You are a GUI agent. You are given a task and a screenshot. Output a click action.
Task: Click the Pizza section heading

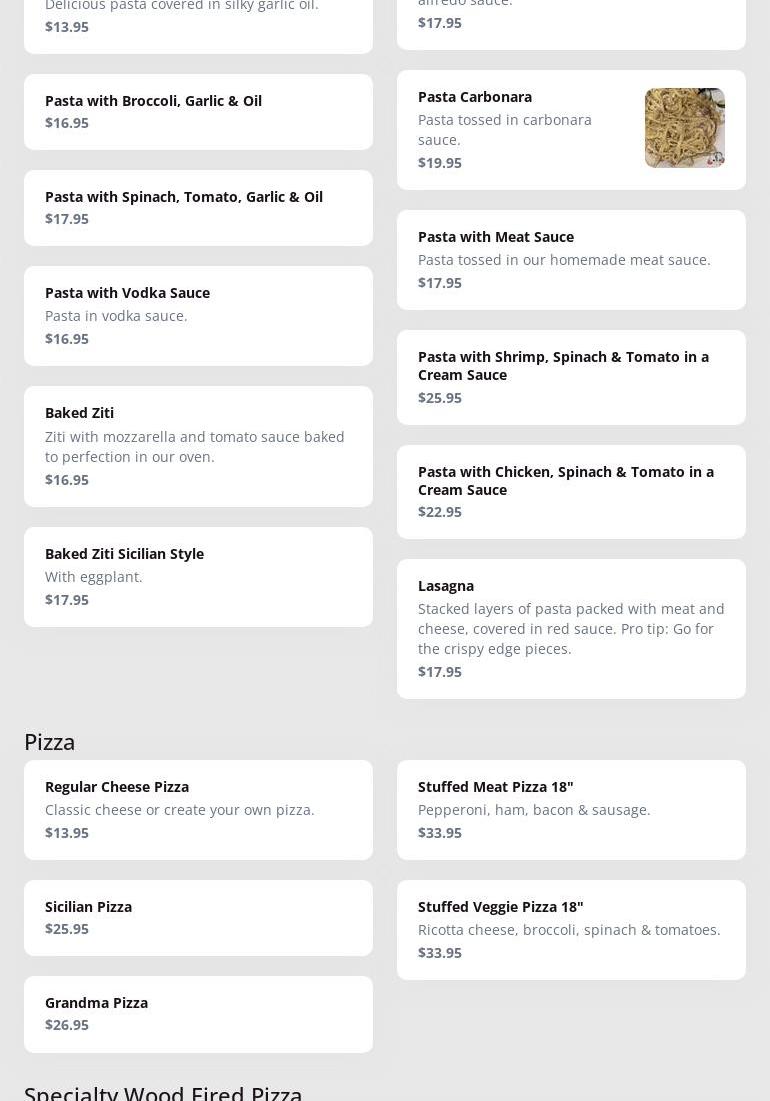click(49, 742)
